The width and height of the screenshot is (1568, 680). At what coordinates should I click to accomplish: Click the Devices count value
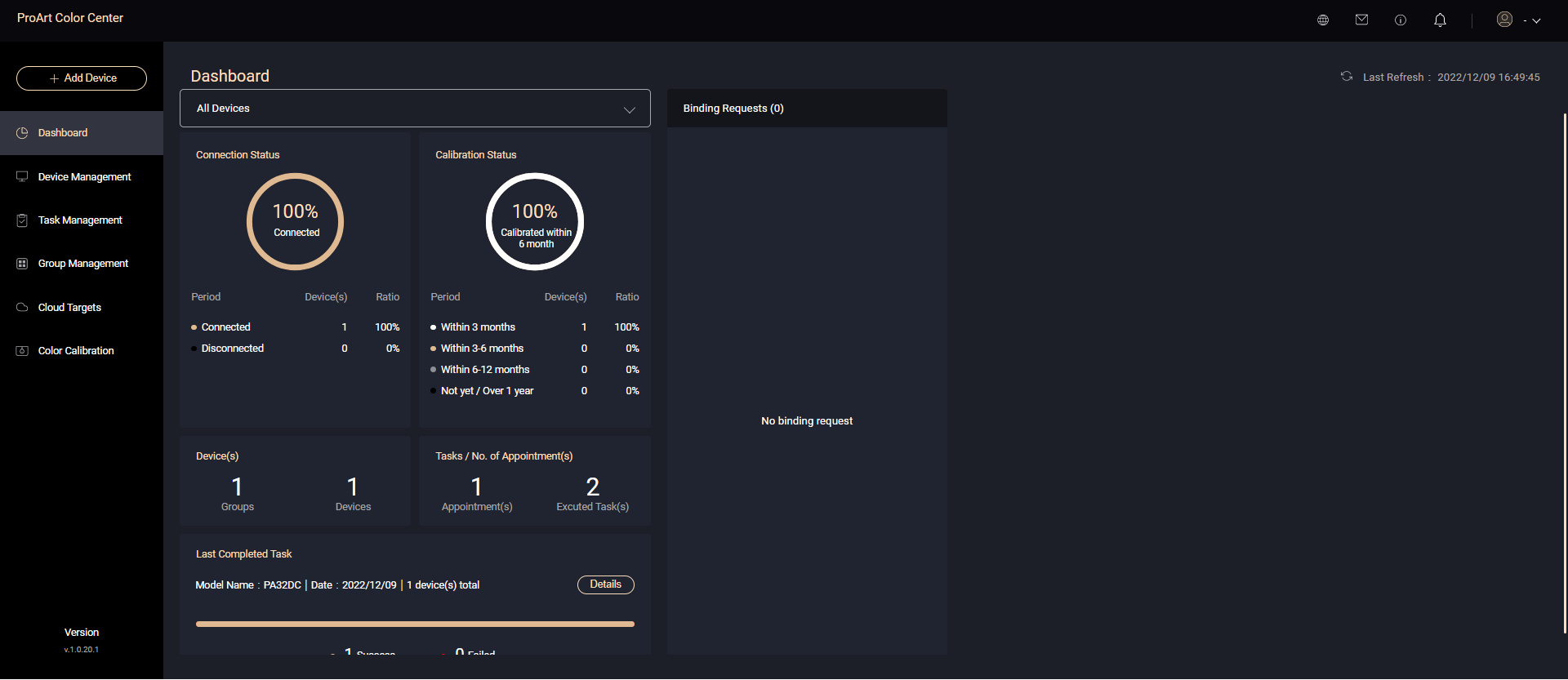[x=353, y=487]
